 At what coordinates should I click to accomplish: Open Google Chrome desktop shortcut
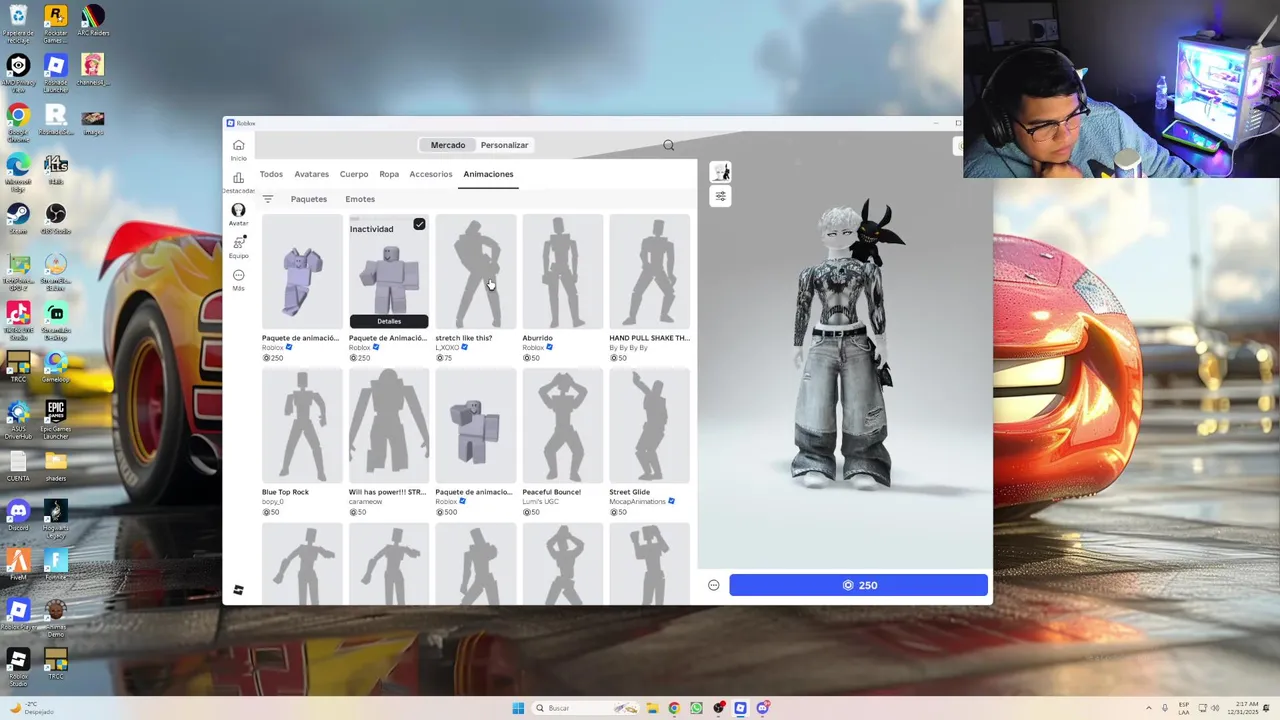click(18, 123)
